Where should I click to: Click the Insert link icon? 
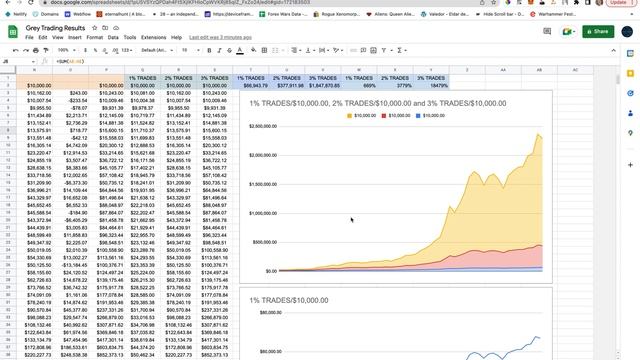[x=353, y=50]
